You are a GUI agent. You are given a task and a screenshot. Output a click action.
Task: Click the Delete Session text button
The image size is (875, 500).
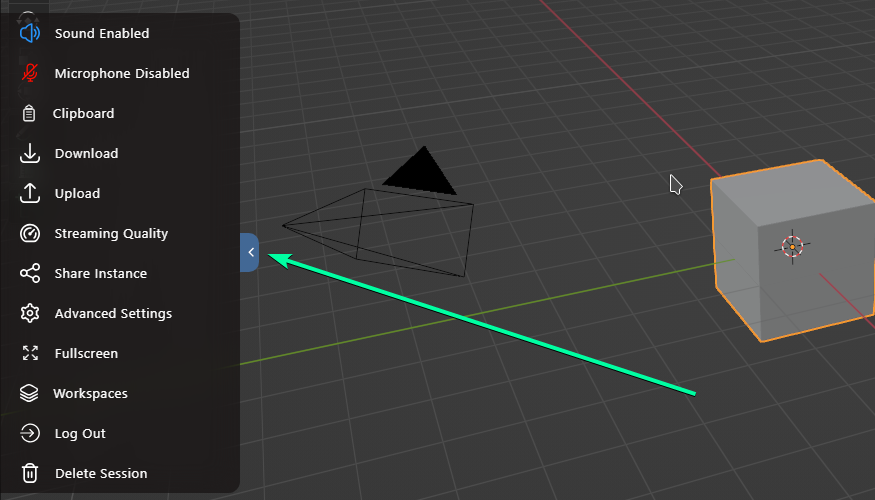[x=101, y=473]
